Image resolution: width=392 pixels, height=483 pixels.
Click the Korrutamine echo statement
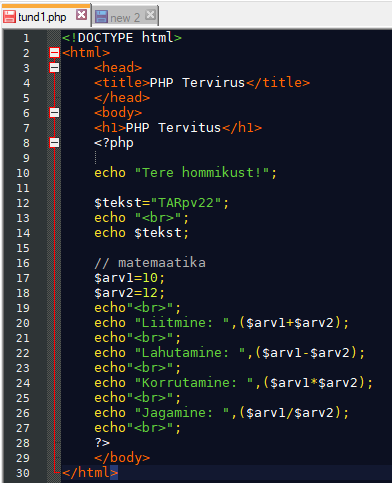click(234, 383)
